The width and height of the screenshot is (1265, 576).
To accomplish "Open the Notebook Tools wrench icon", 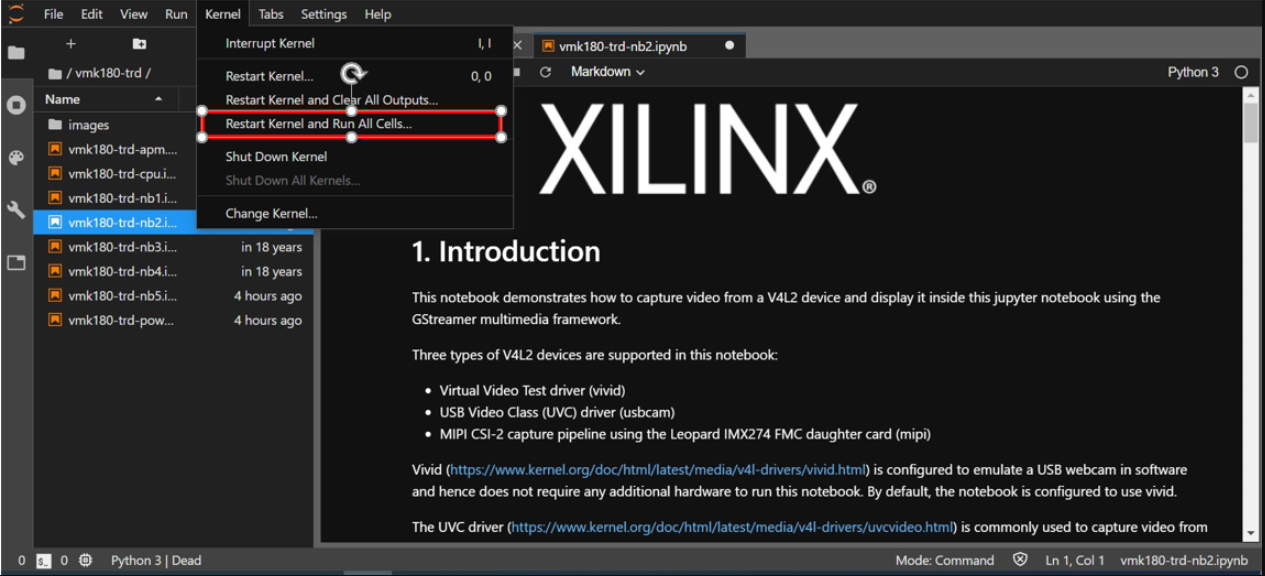I will (x=16, y=210).
